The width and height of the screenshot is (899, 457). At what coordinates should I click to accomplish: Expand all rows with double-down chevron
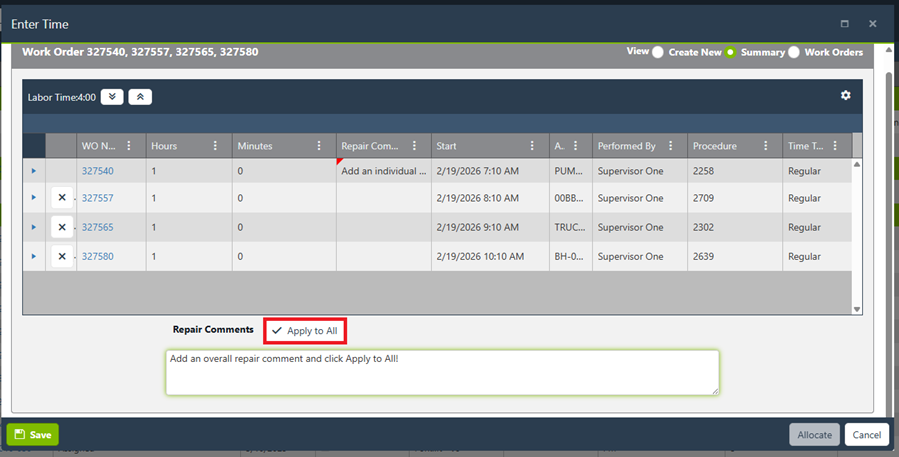pyautogui.click(x=113, y=97)
